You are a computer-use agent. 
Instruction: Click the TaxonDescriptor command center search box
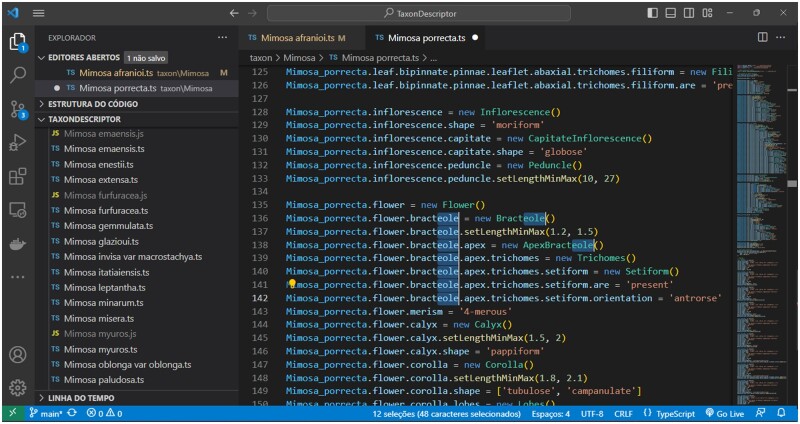[x=419, y=13]
